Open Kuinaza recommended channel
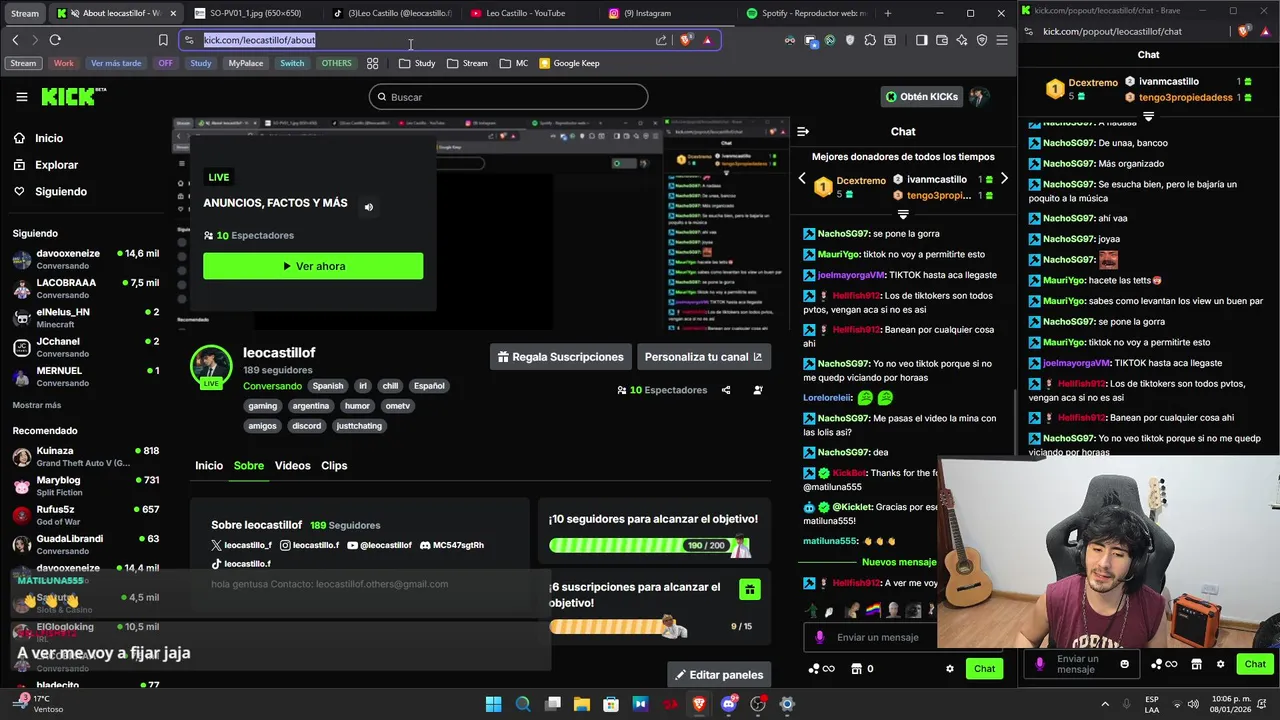This screenshot has width=1280, height=720. (85, 457)
